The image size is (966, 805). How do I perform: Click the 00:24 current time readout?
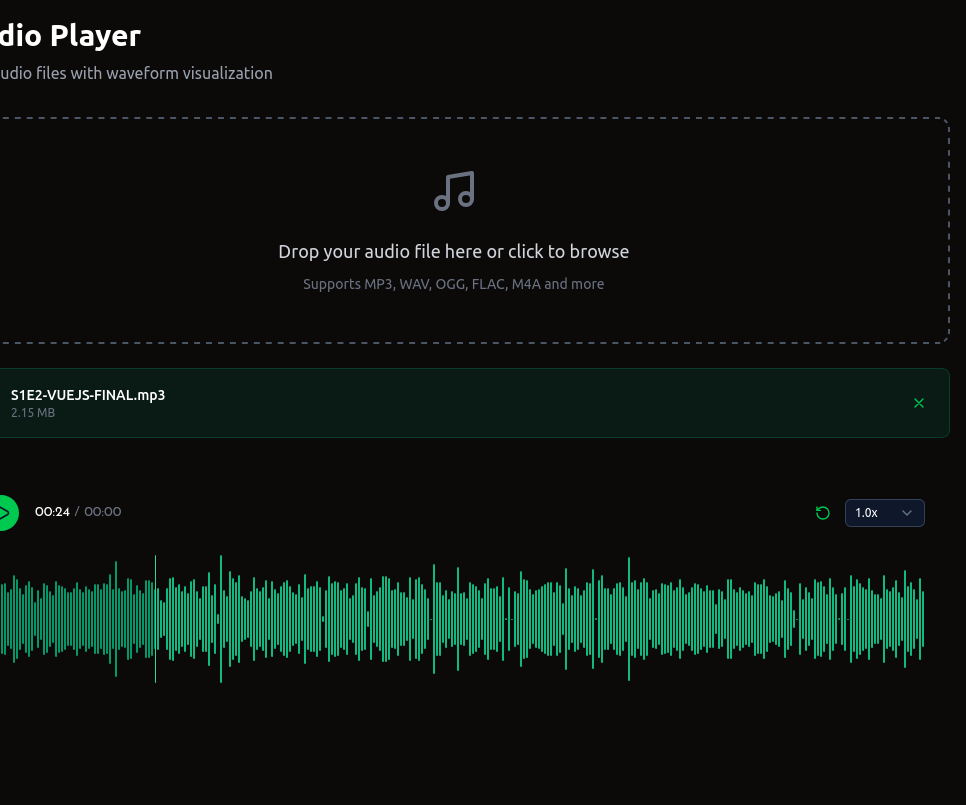pos(52,512)
